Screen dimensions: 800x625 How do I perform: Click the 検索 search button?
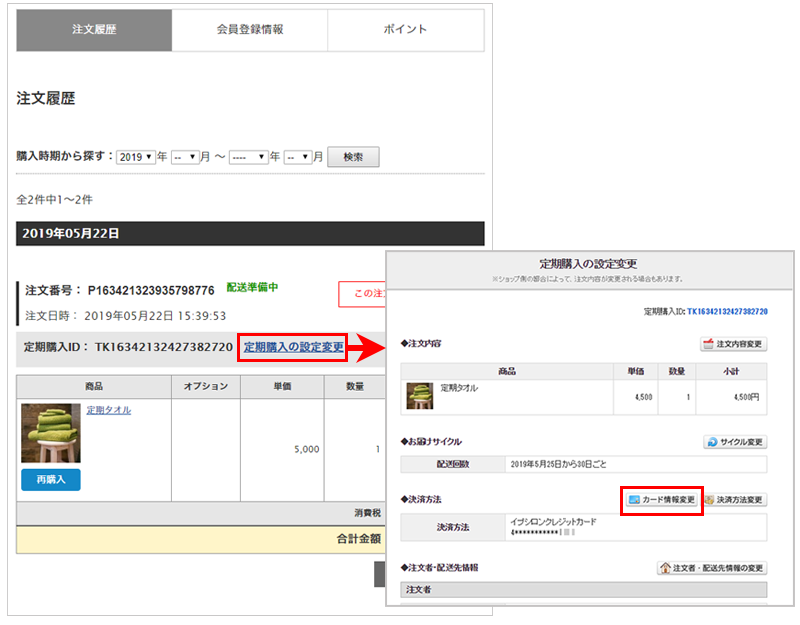pos(353,157)
